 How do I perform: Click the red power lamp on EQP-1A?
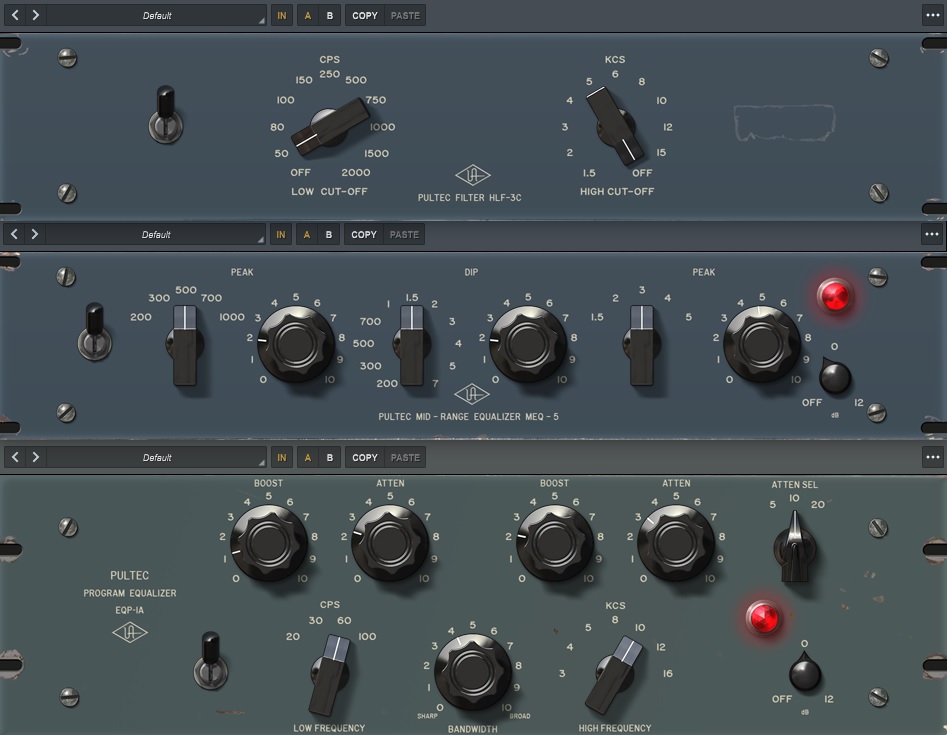763,618
